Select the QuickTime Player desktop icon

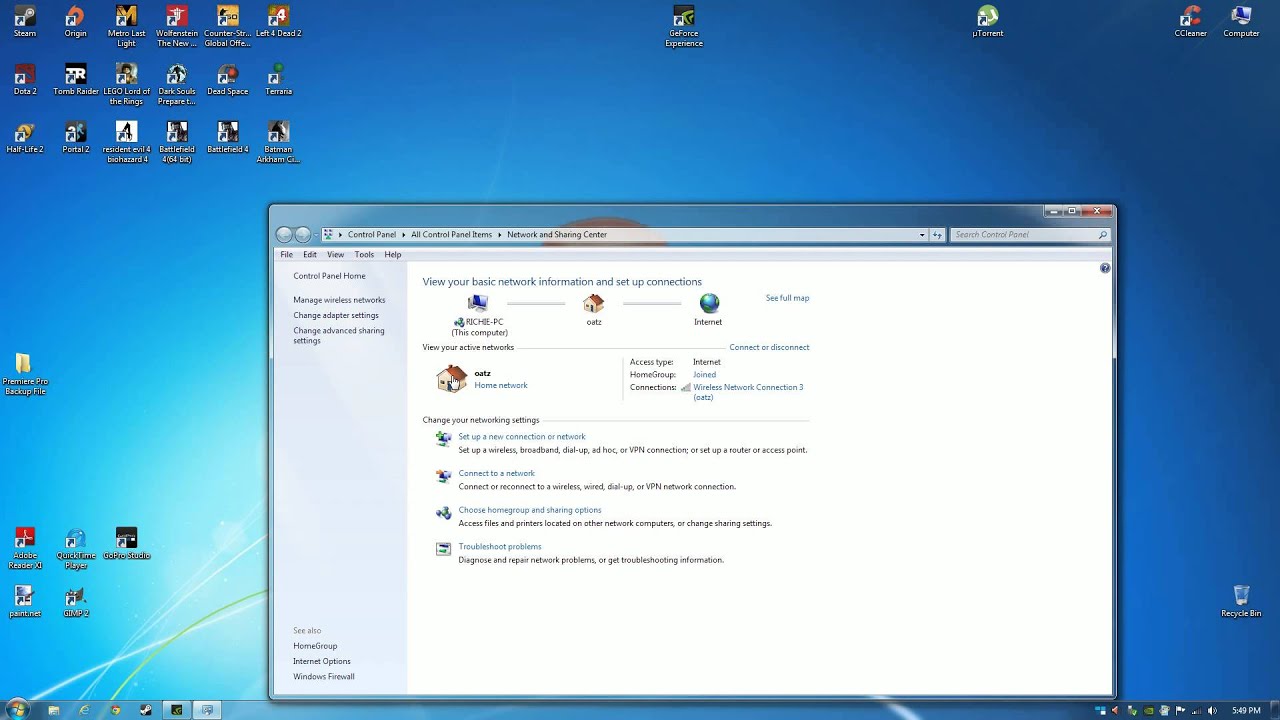click(x=76, y=548)
